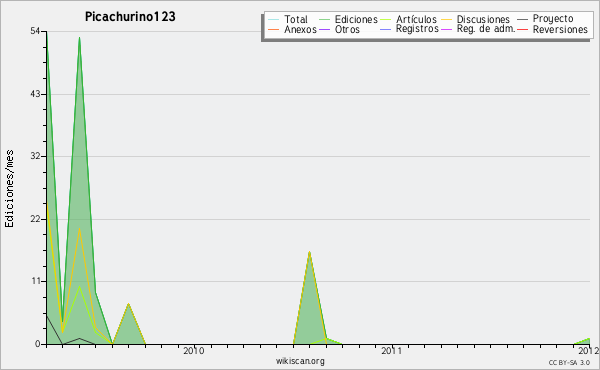Select the Reversiones legend label
Image resolution: width=600 pixels, height=370 pixels.
pyautogui.click(x=560, y=29)
